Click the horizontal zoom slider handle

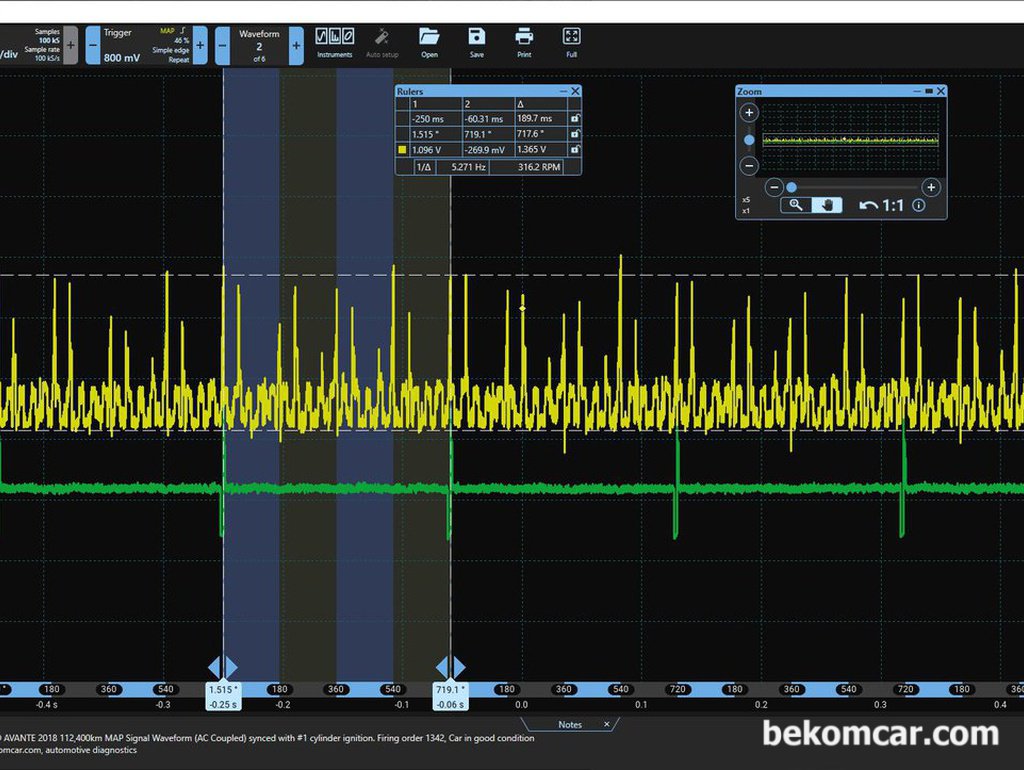(792, 187)
